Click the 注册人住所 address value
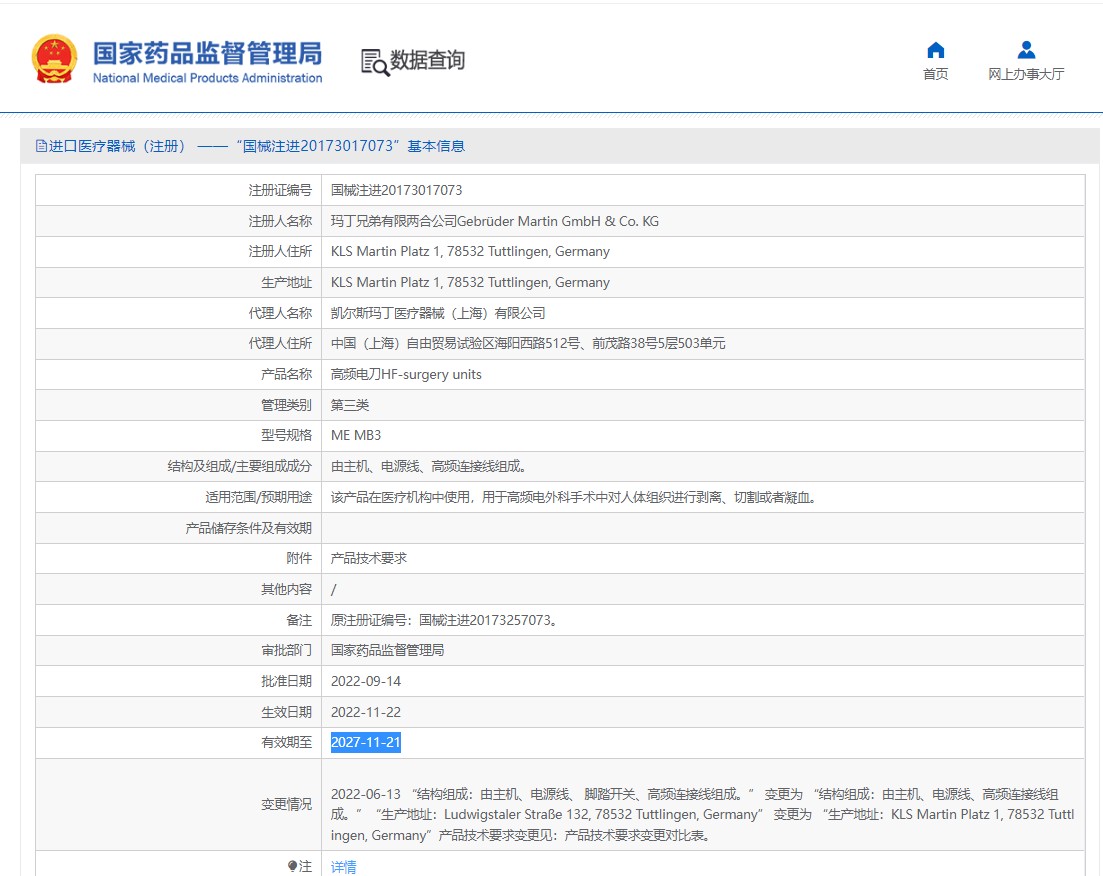 [470, 251]
